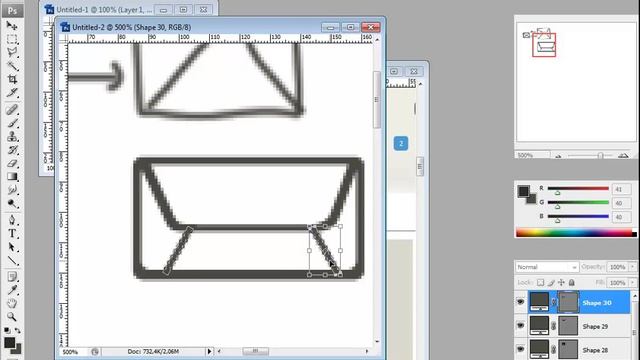Reset to default foreground and background colors
The image size is (640, 360).
pos(7,330)
